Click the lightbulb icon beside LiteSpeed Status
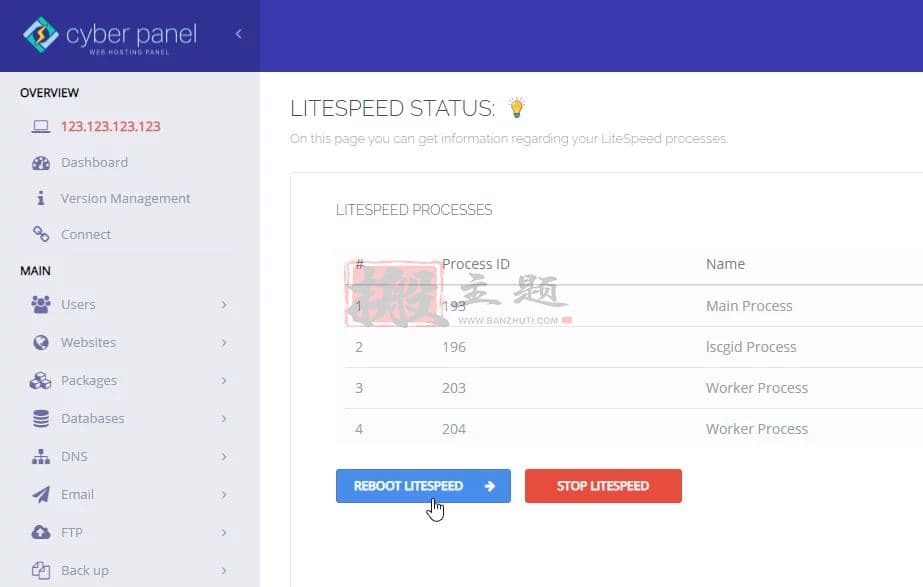Image resolution: width=923 pixels, height=587 pixels. click(x=516, y=108)
